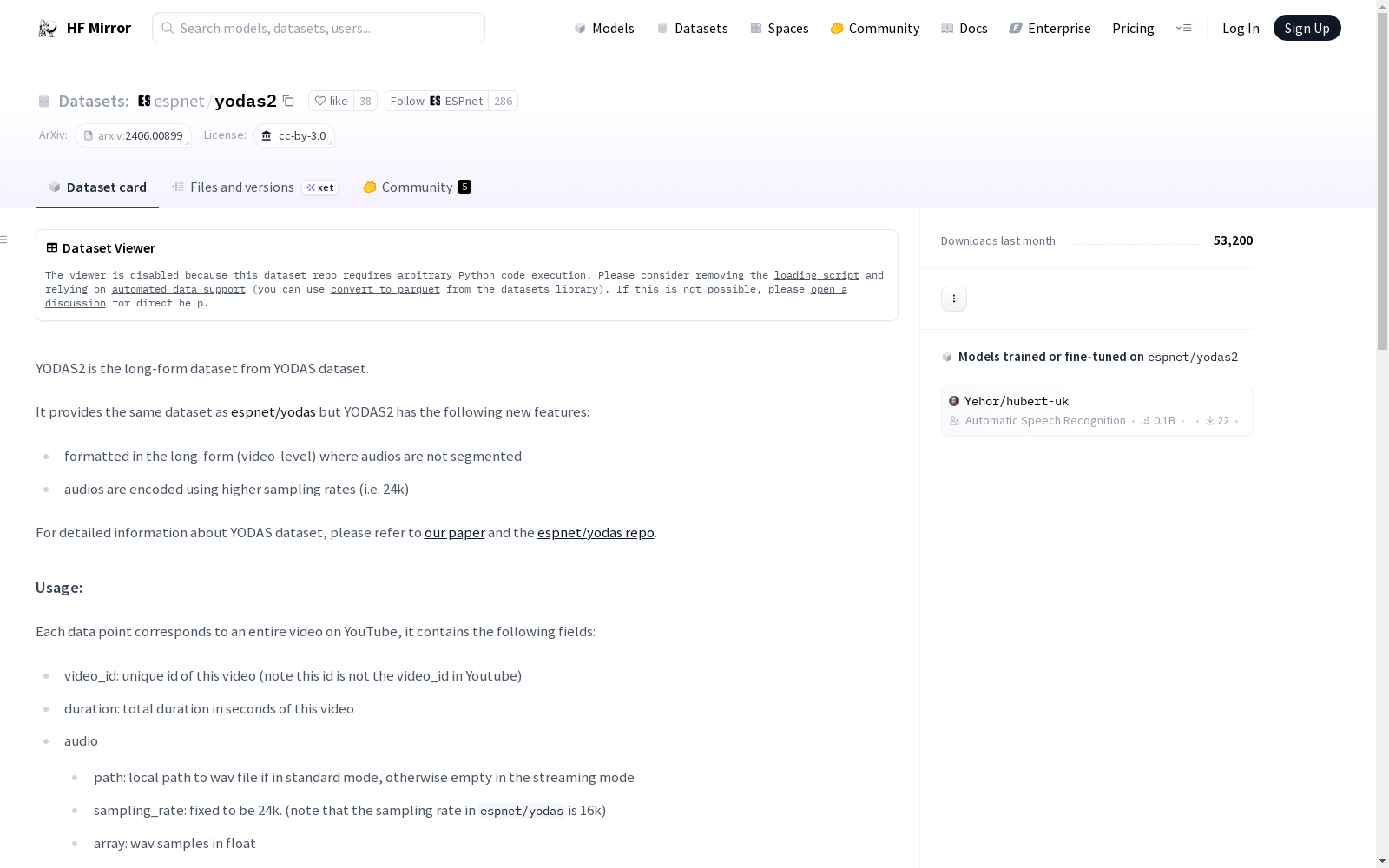Open the automated data support link
Screen dimensions: 1389x868
pos(179,289)
